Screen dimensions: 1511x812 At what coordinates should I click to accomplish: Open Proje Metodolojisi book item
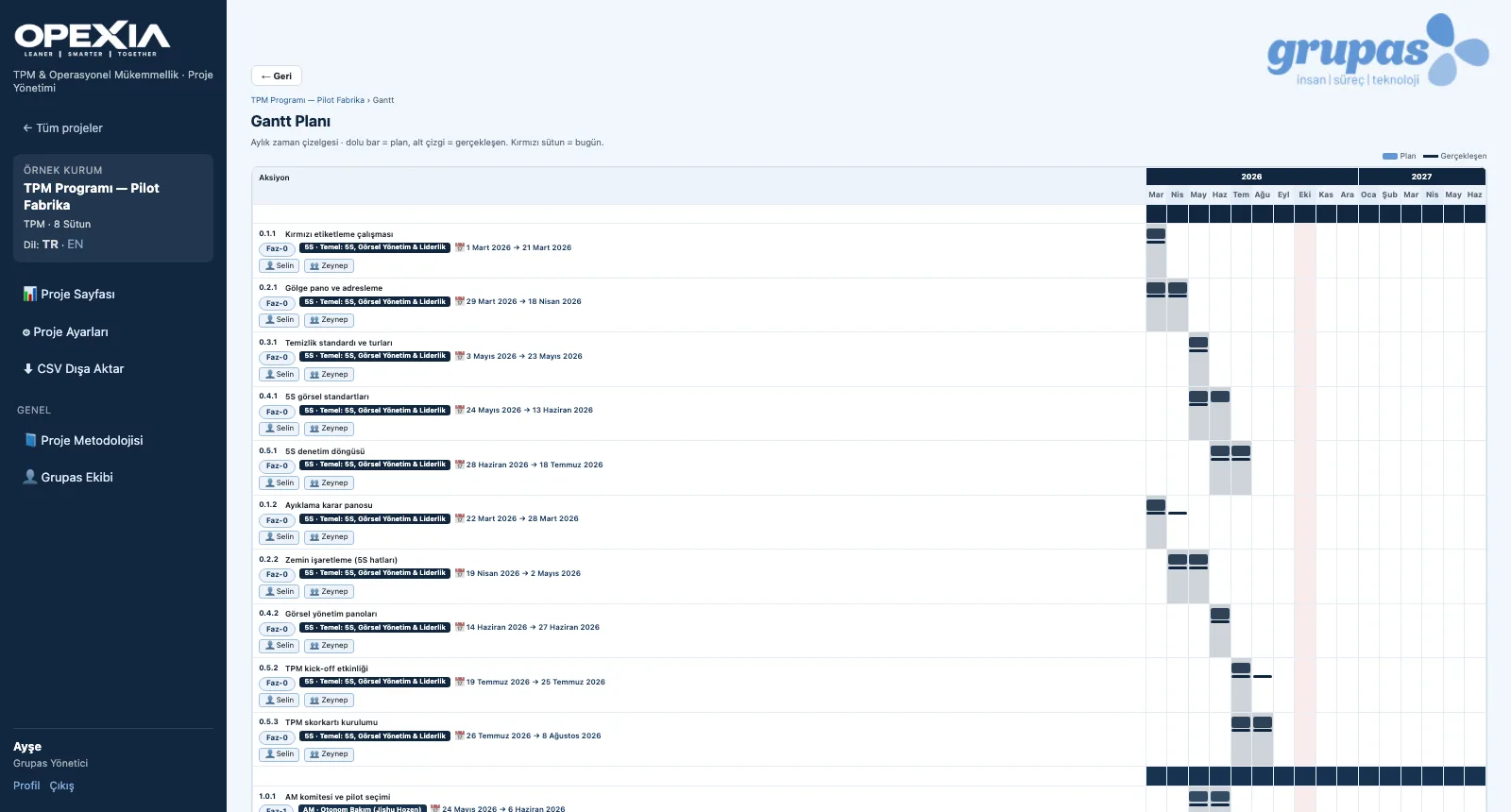[83, 440]
